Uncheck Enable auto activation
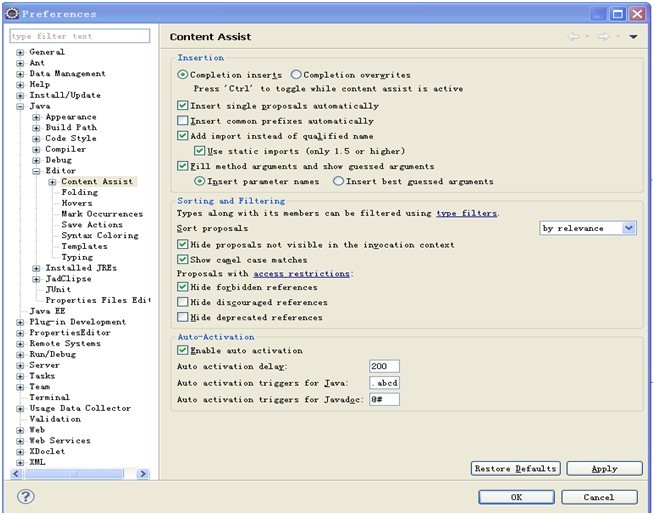 click(182, 351)
